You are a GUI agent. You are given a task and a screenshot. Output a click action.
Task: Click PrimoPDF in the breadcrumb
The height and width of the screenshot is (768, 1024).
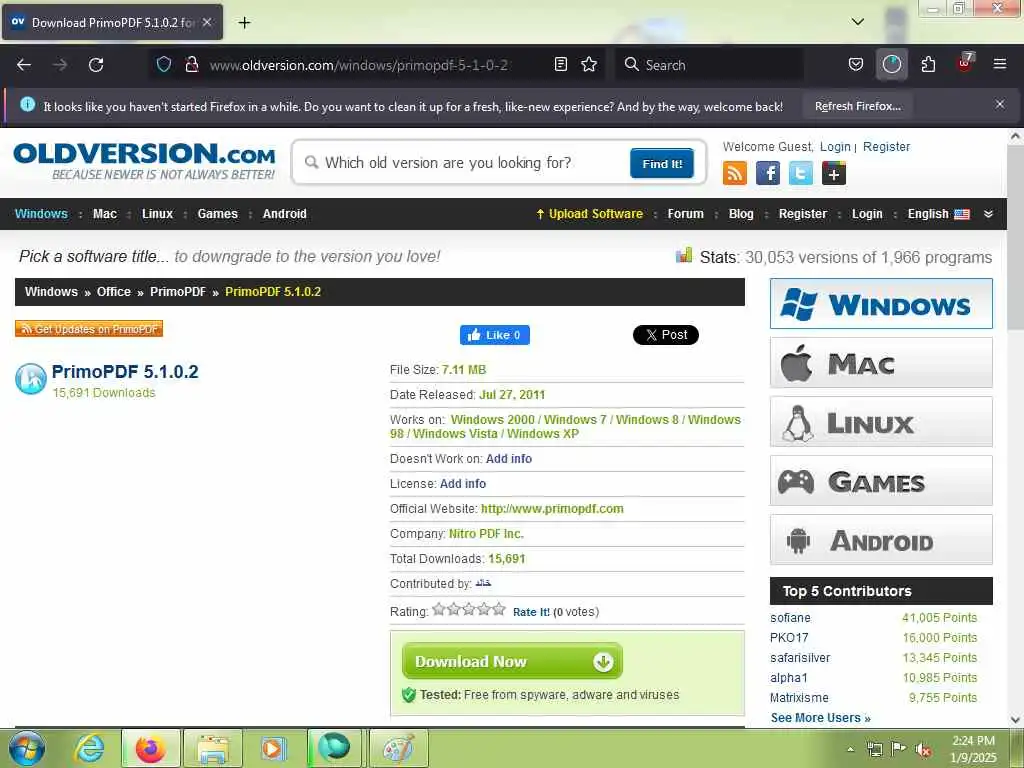click(x=178, y=292)
